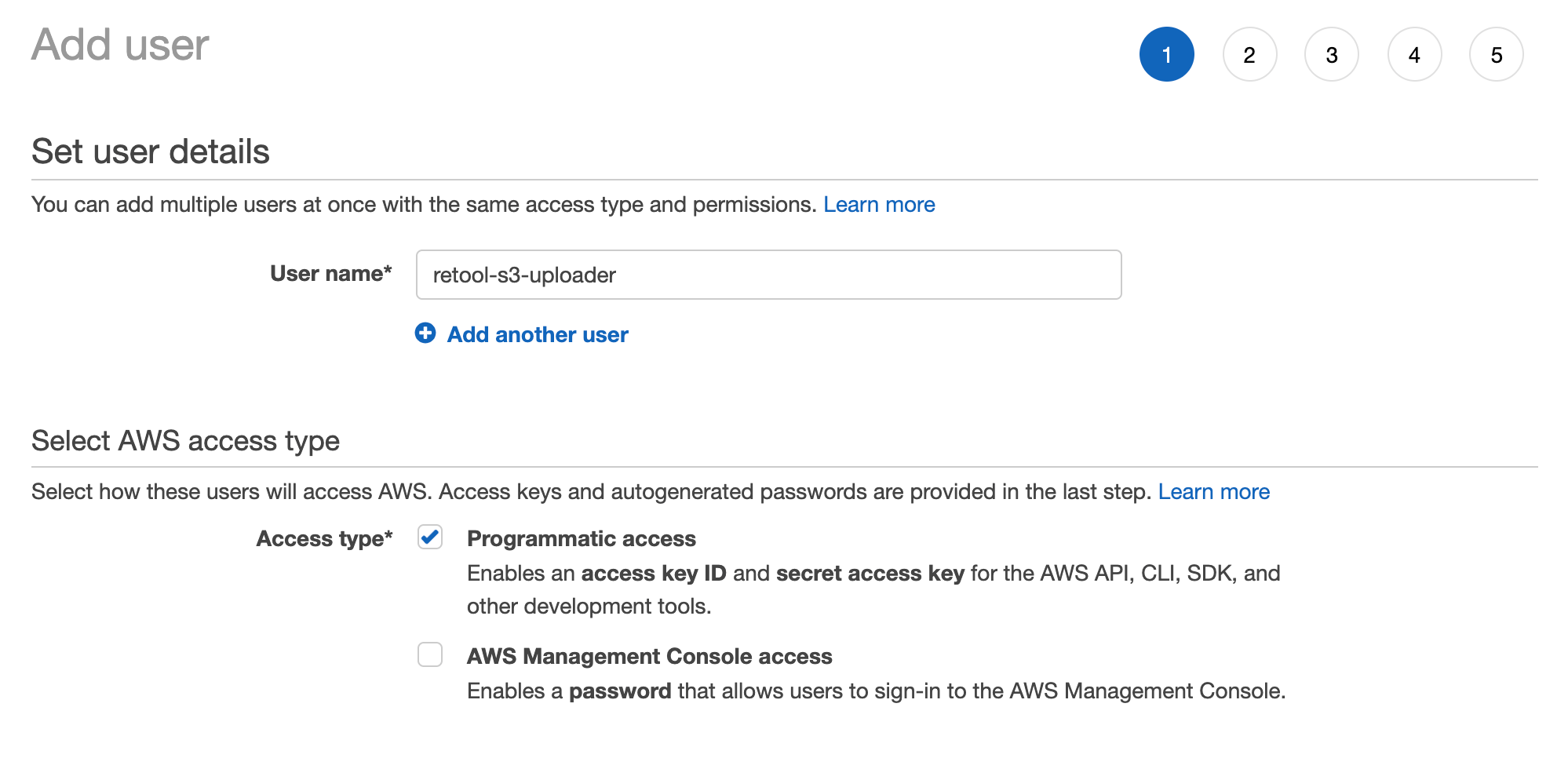
Task: Uncheck the Programmatic access checkbox
Action: coord(429,538)
